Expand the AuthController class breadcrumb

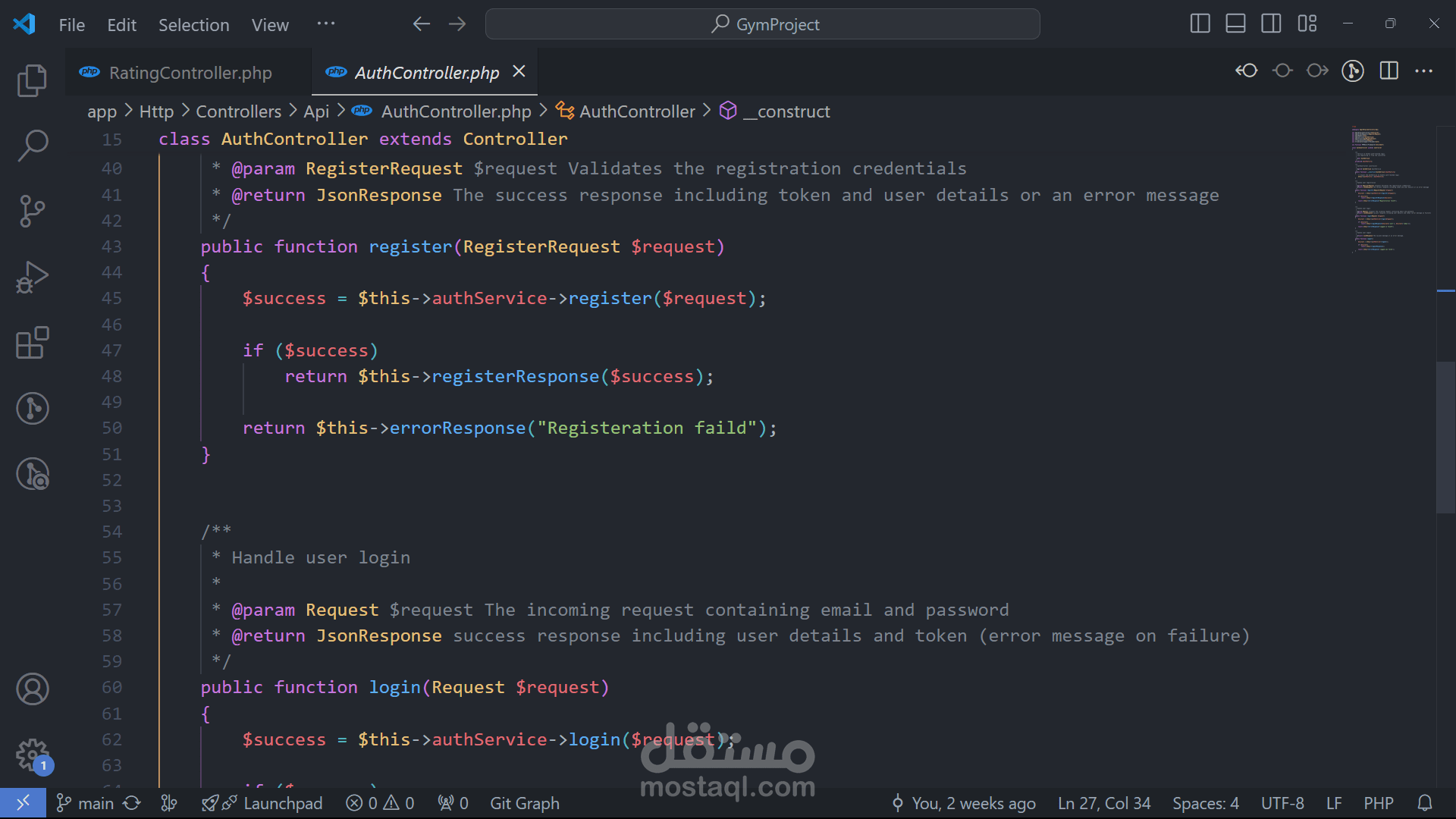pyautogui.click(x=636, y=111)
